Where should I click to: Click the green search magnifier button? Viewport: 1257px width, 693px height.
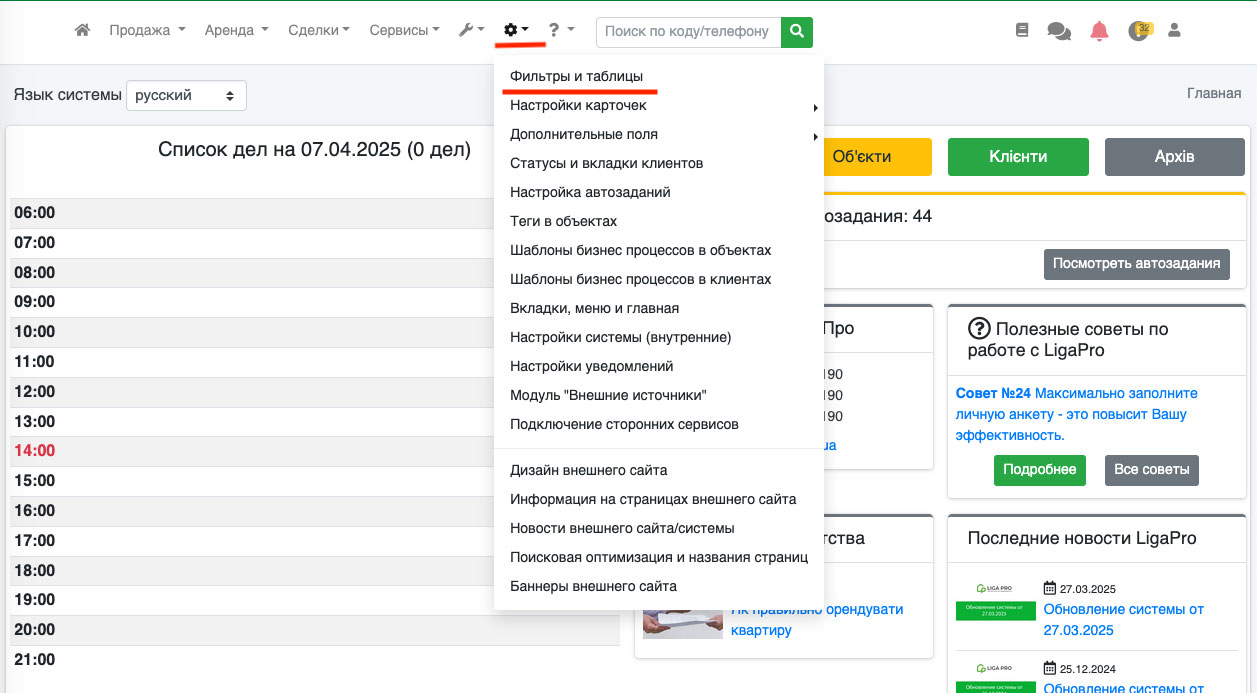796,31
